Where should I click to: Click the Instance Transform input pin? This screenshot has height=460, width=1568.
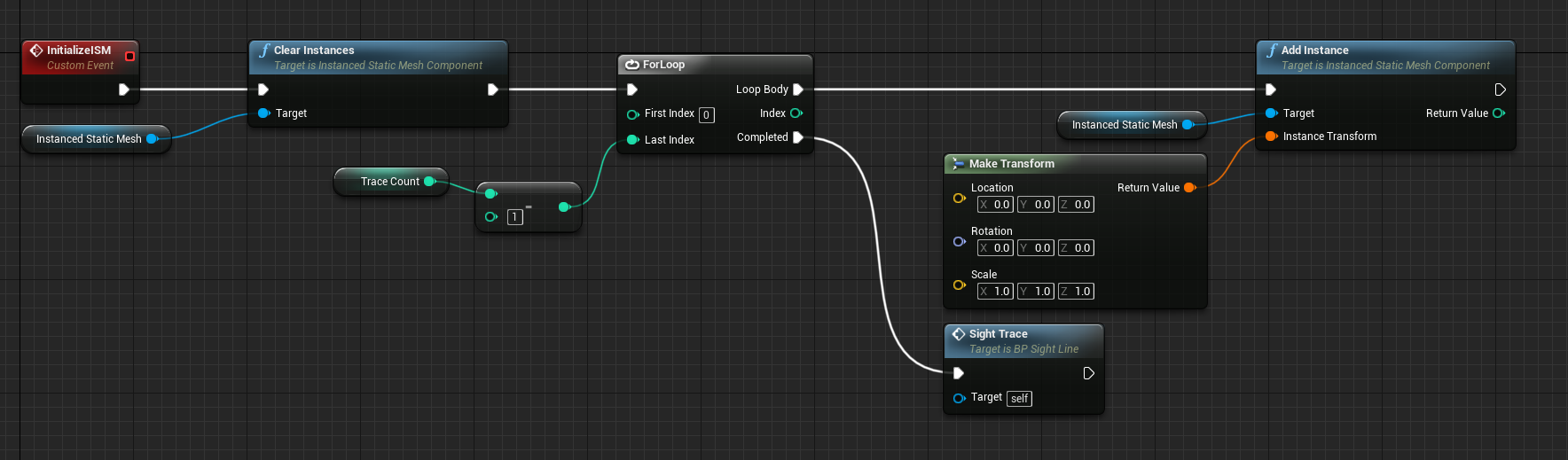[x=1271, y=136]
